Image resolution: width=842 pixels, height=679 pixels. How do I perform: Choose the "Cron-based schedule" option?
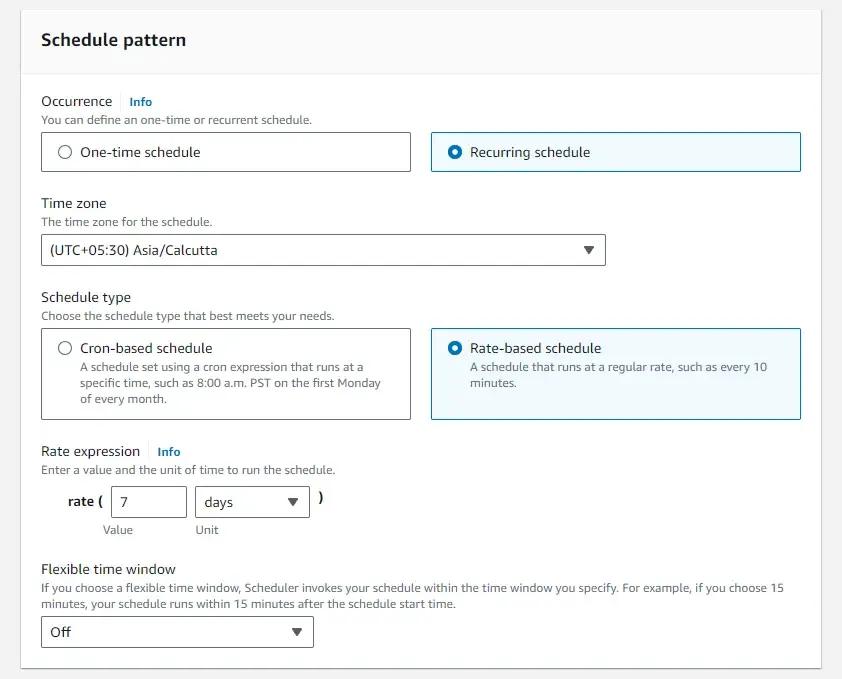click(64, 348)
